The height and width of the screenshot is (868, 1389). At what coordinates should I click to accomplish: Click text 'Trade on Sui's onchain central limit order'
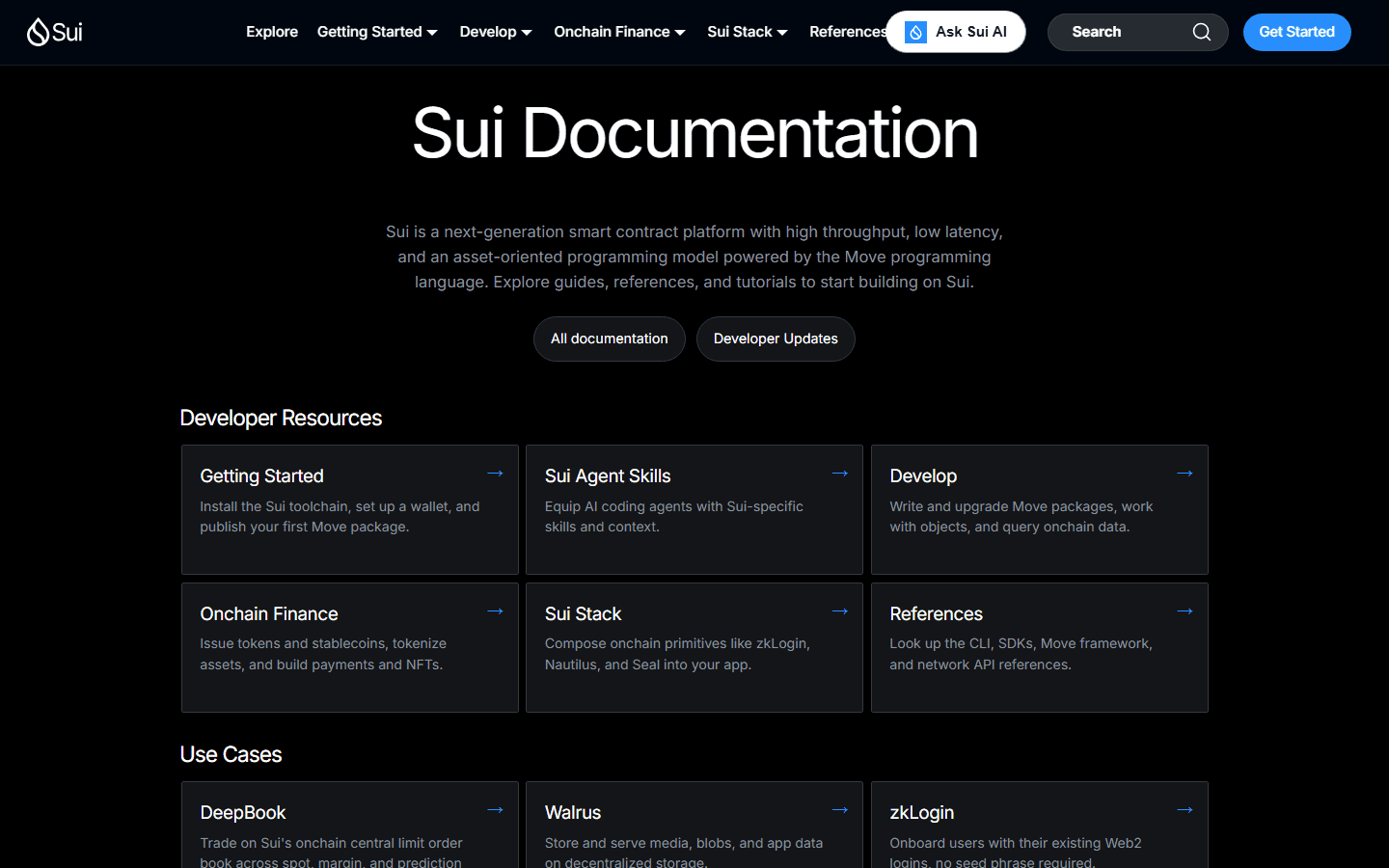pyautogui.click(x=331, y=843)
